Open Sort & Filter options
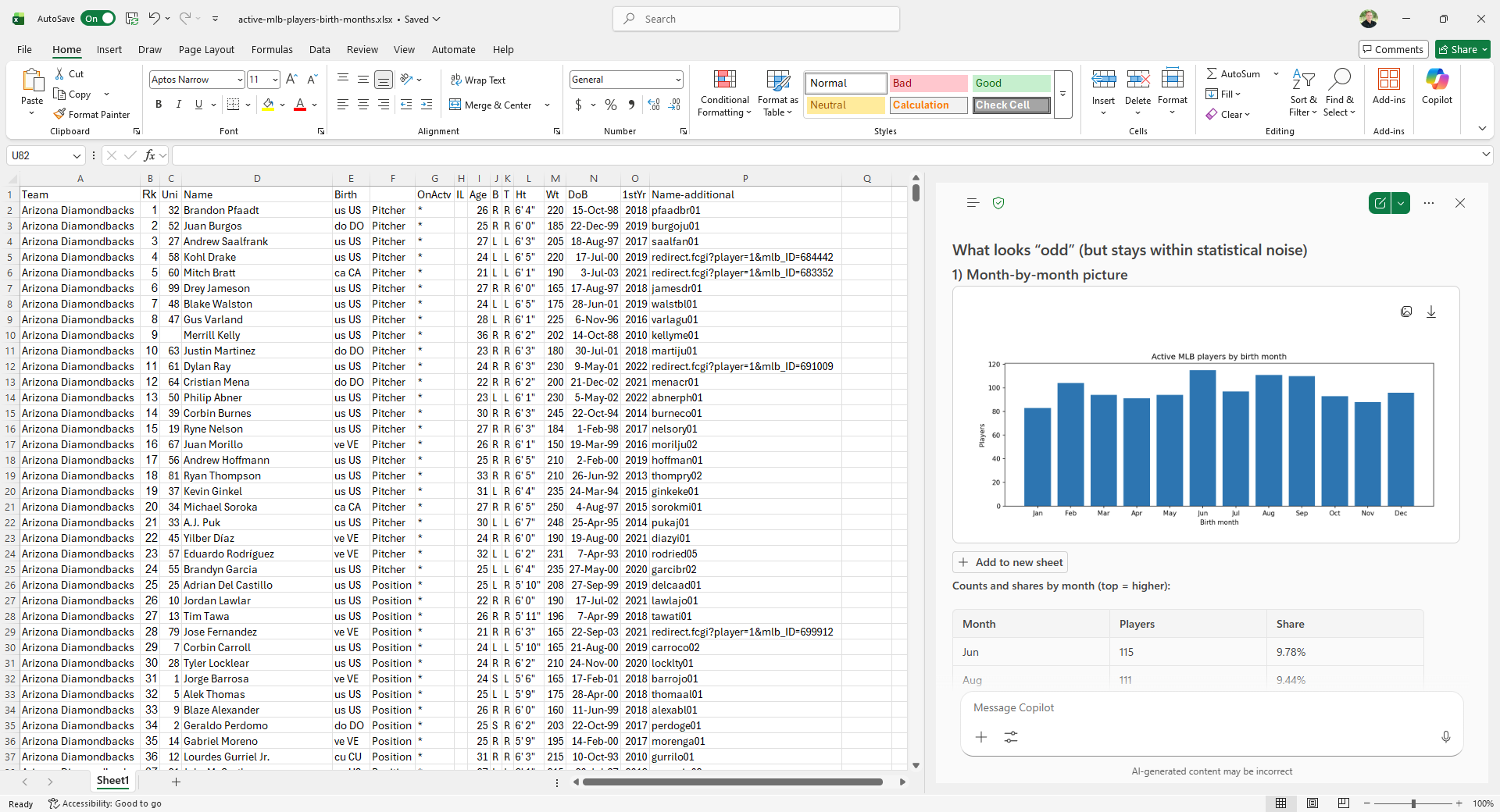Image resolution: width=1500 pixels, height=812 pixels. point(1303,94)
